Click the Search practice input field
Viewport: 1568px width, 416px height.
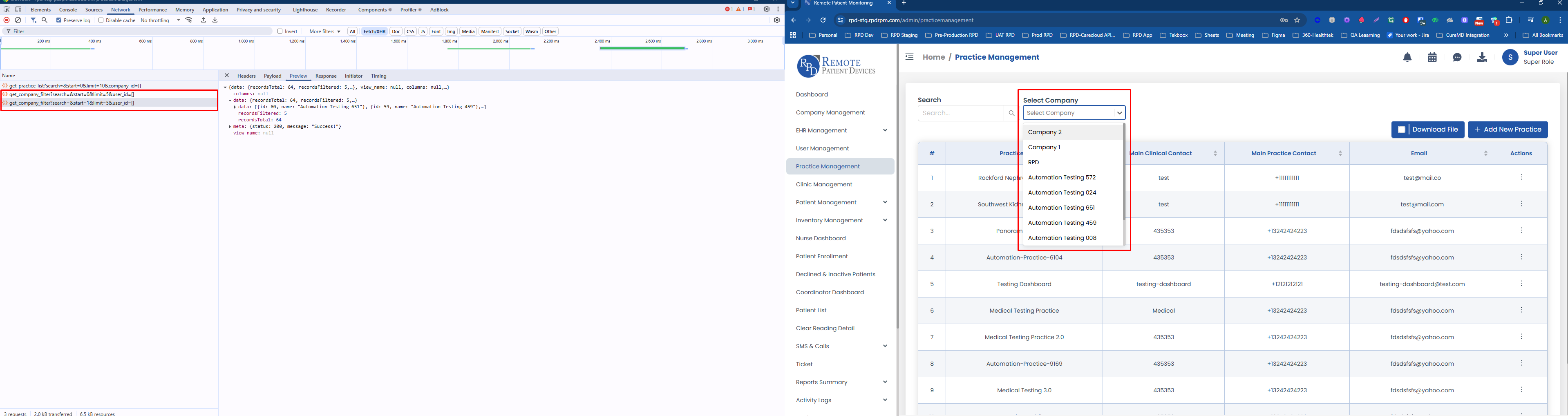click(x=960, y=113)
